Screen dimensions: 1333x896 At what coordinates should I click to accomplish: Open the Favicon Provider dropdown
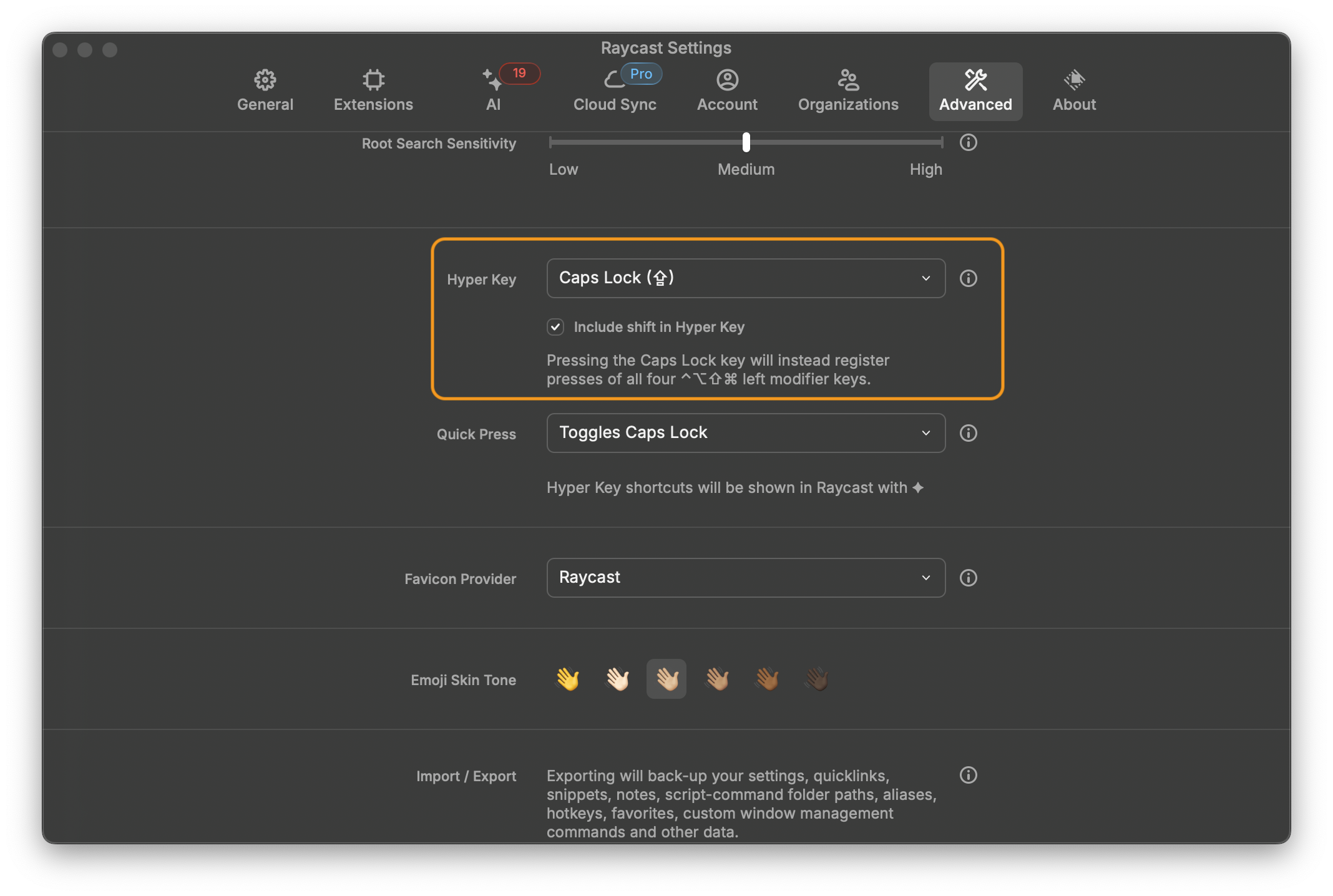point(746,578)
